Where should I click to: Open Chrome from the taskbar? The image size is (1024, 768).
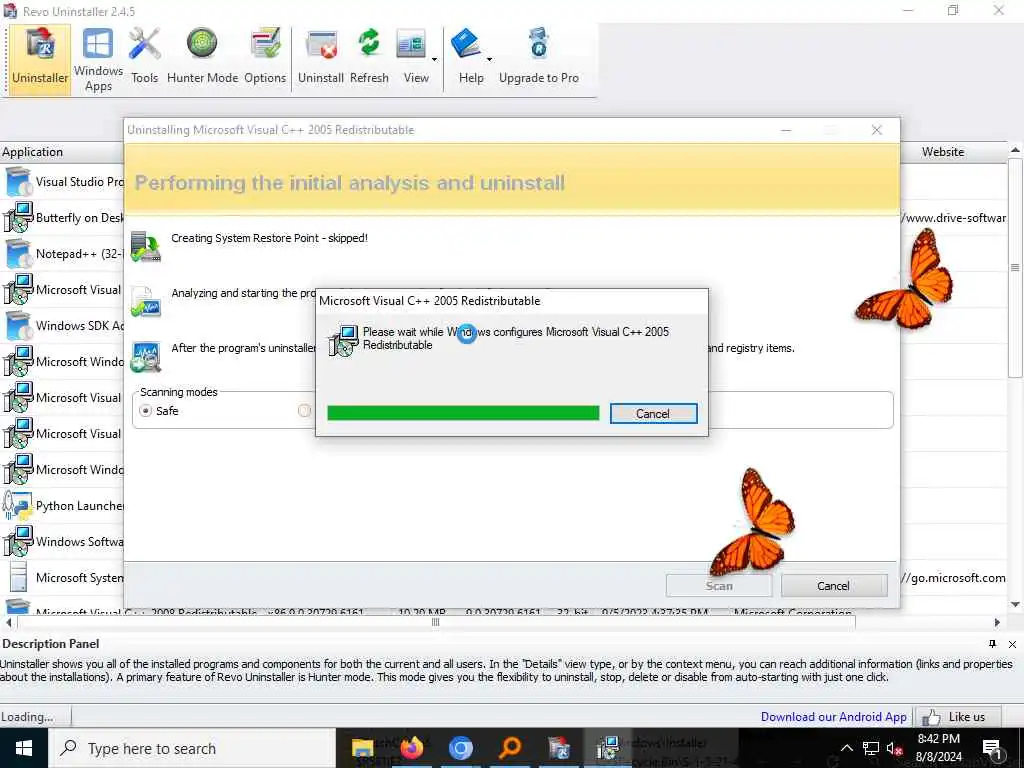click(x=460, y=748)
